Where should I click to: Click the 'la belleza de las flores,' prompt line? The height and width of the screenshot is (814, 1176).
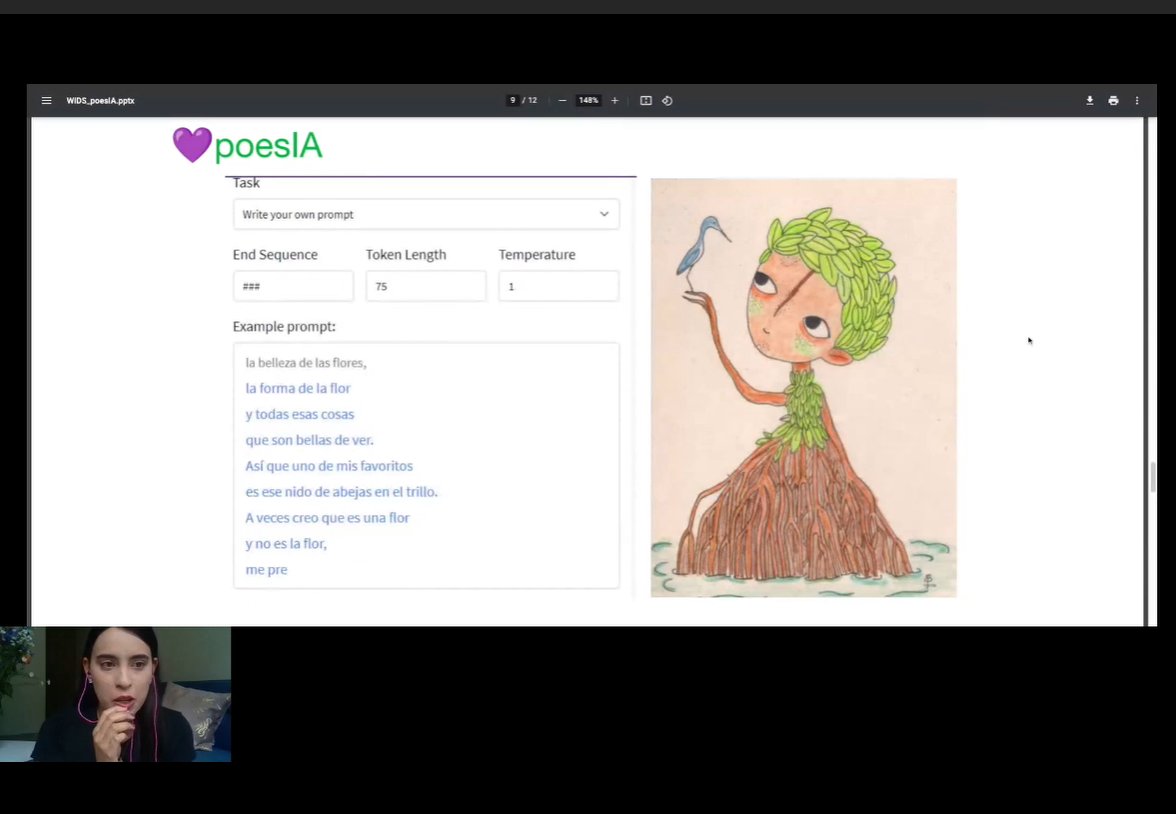coord(306,363)
